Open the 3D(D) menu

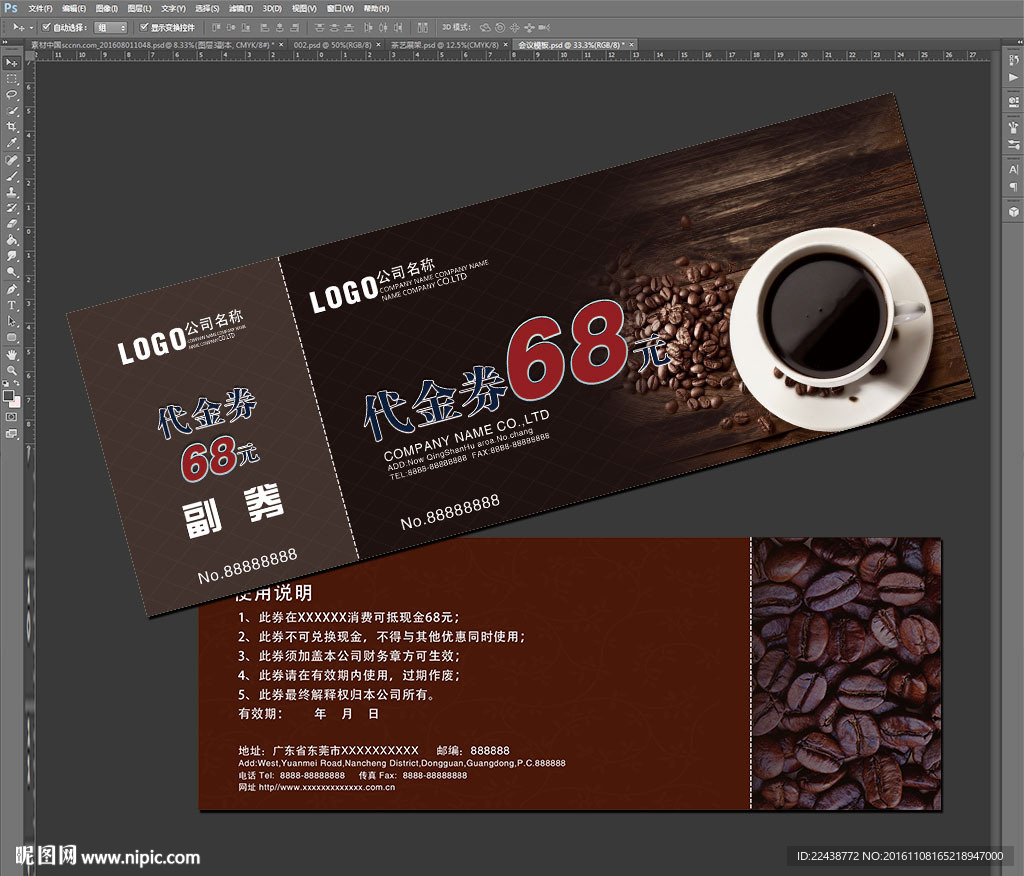pyautogui.click(x=272, y=8)
